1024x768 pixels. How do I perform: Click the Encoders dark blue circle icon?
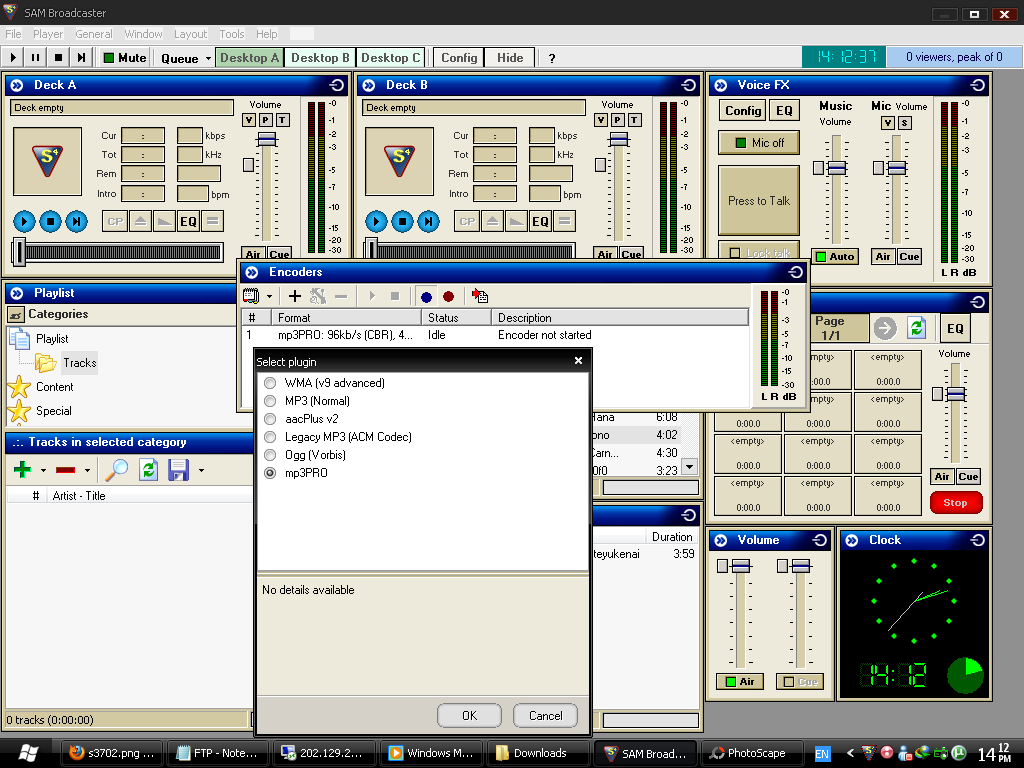(426, 297)
